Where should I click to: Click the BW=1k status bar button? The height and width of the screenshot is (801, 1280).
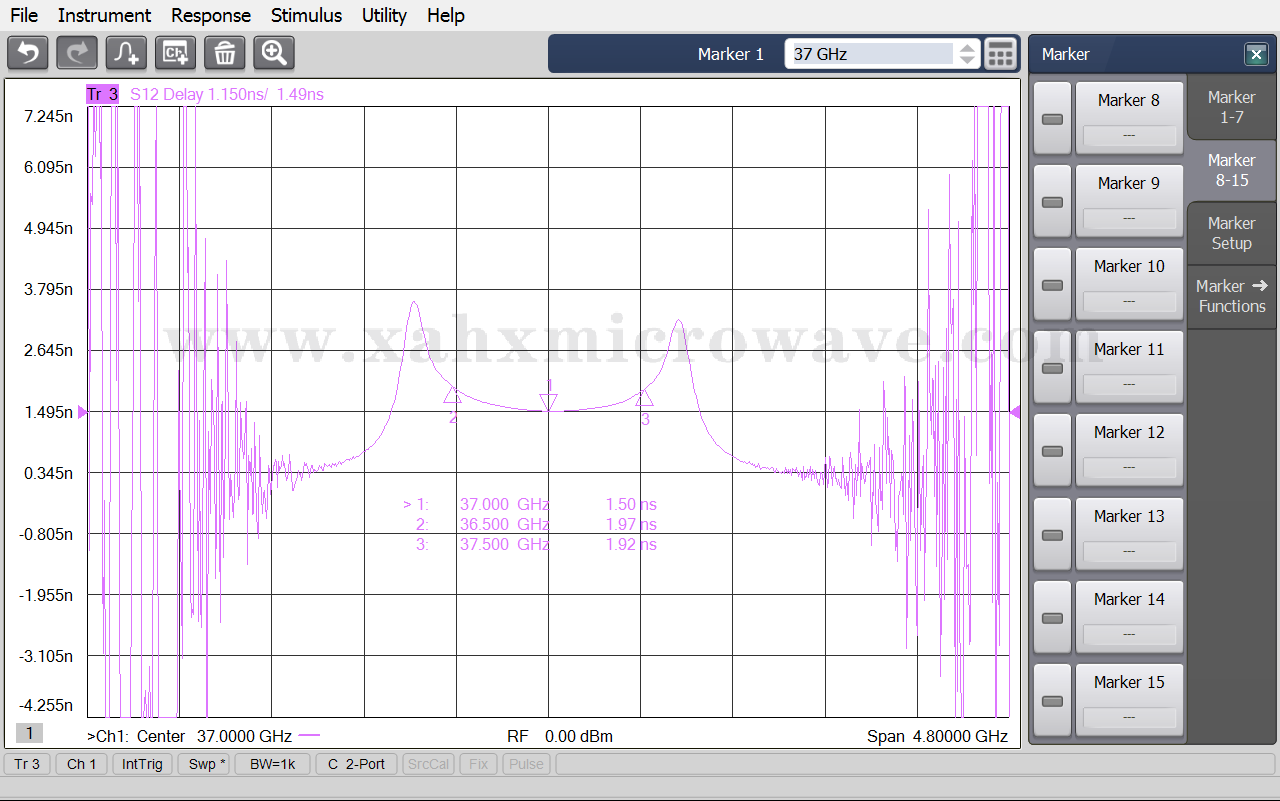(x=273, y=764)
